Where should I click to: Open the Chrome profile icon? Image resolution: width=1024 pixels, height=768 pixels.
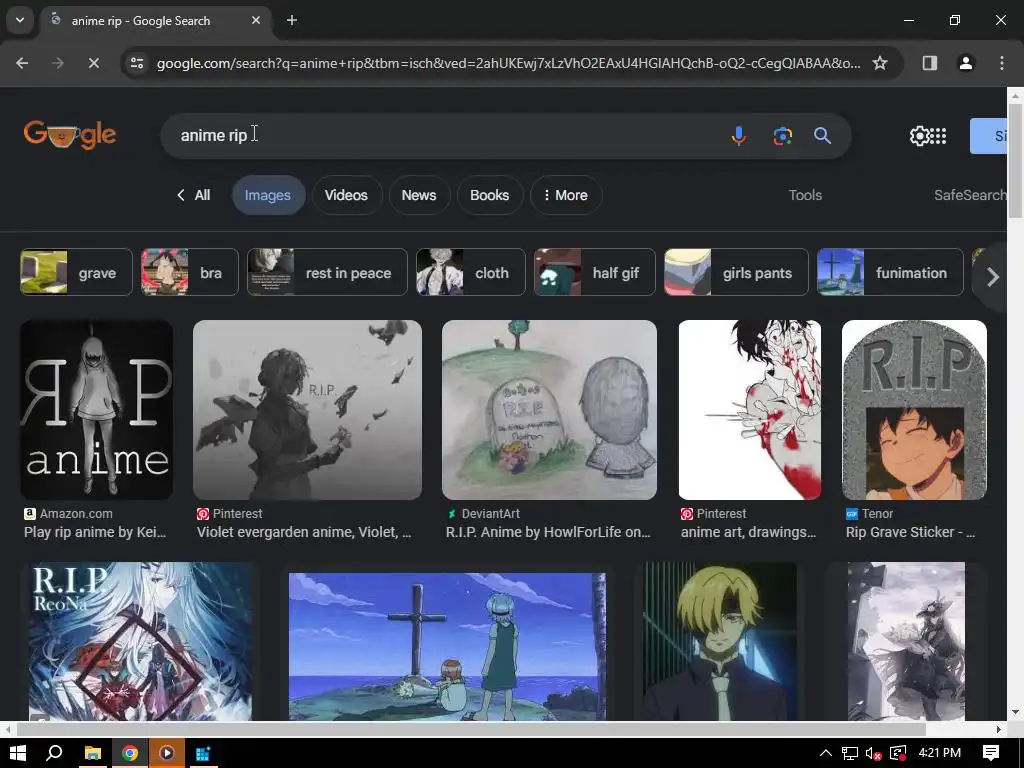tap(966, 63)
